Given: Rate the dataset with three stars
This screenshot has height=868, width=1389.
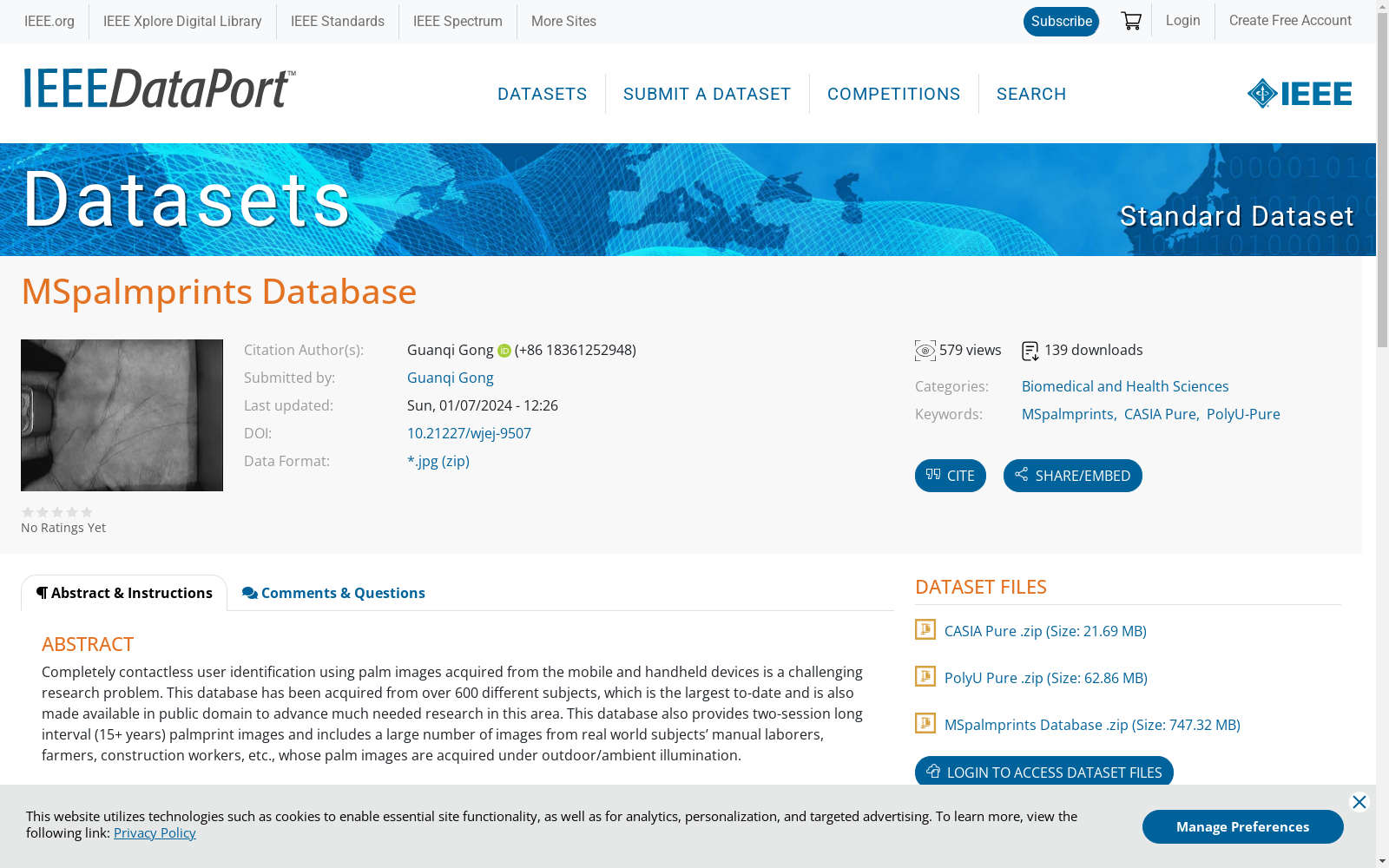Looking at the screenshot, I should 57,512.
